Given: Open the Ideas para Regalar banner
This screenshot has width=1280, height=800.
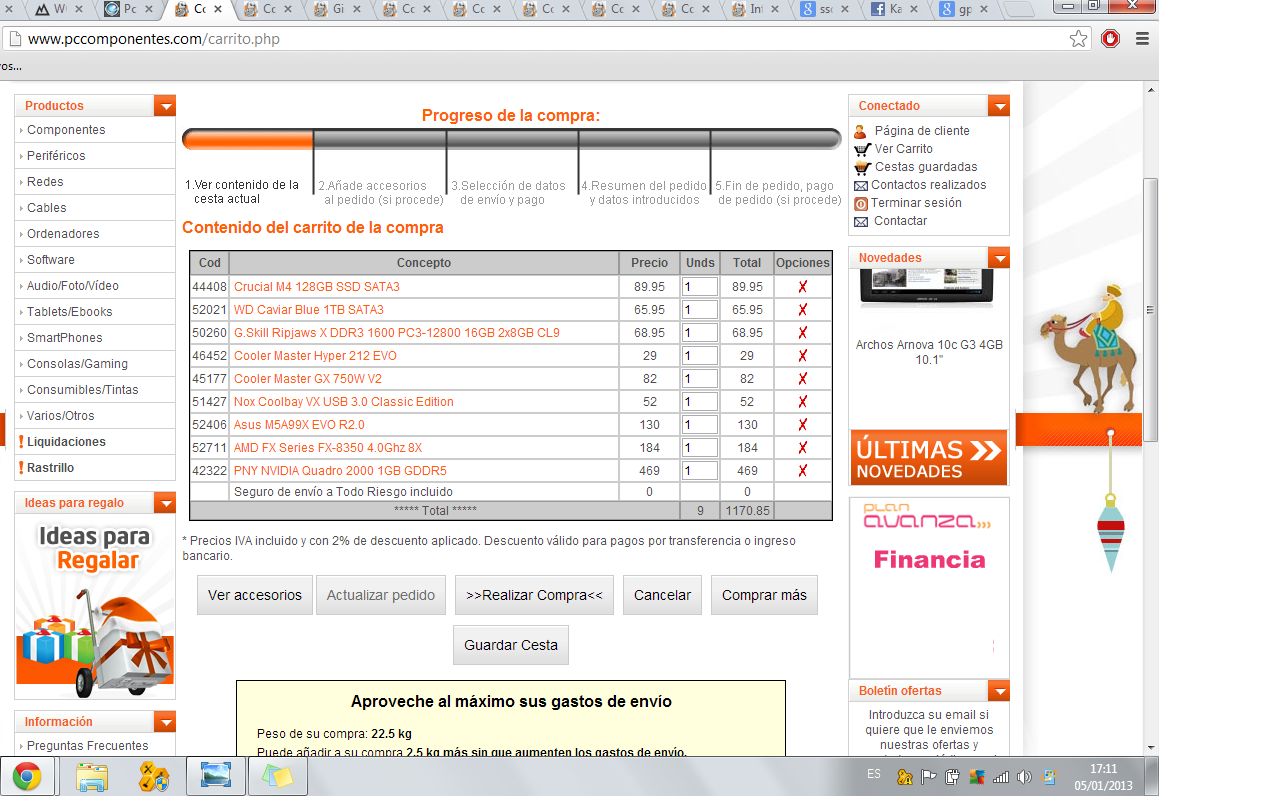Looking at the screenshot, I should coord(95,608).
